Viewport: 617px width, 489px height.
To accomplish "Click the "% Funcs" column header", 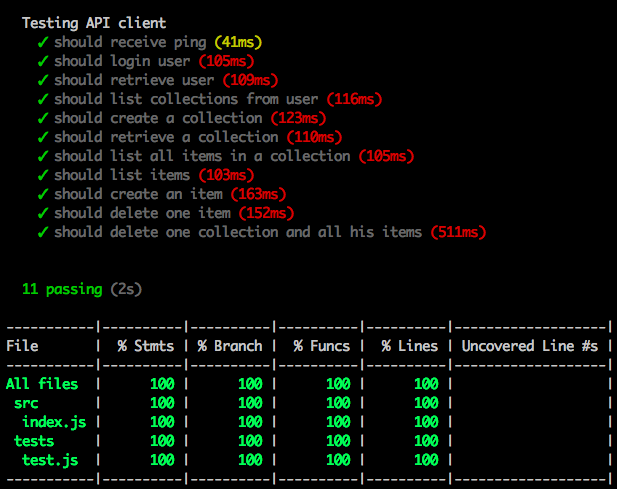I will tap(321, 346).
